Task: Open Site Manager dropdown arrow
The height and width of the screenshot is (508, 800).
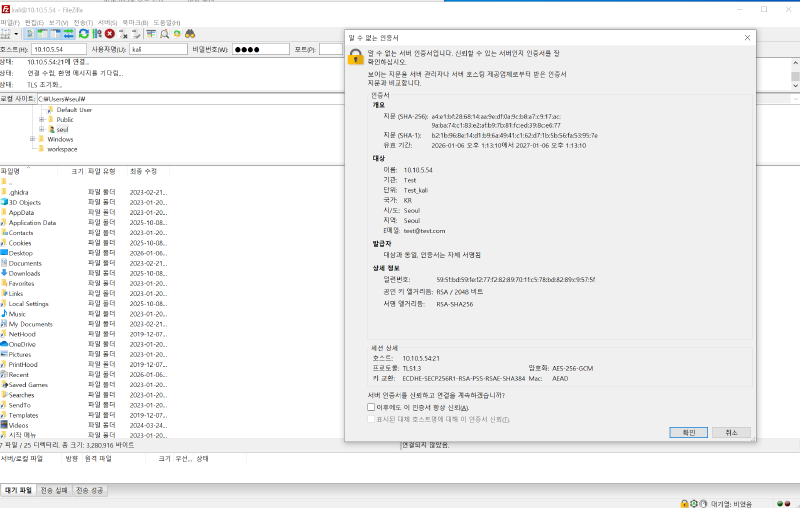Action: click(17, 33)
